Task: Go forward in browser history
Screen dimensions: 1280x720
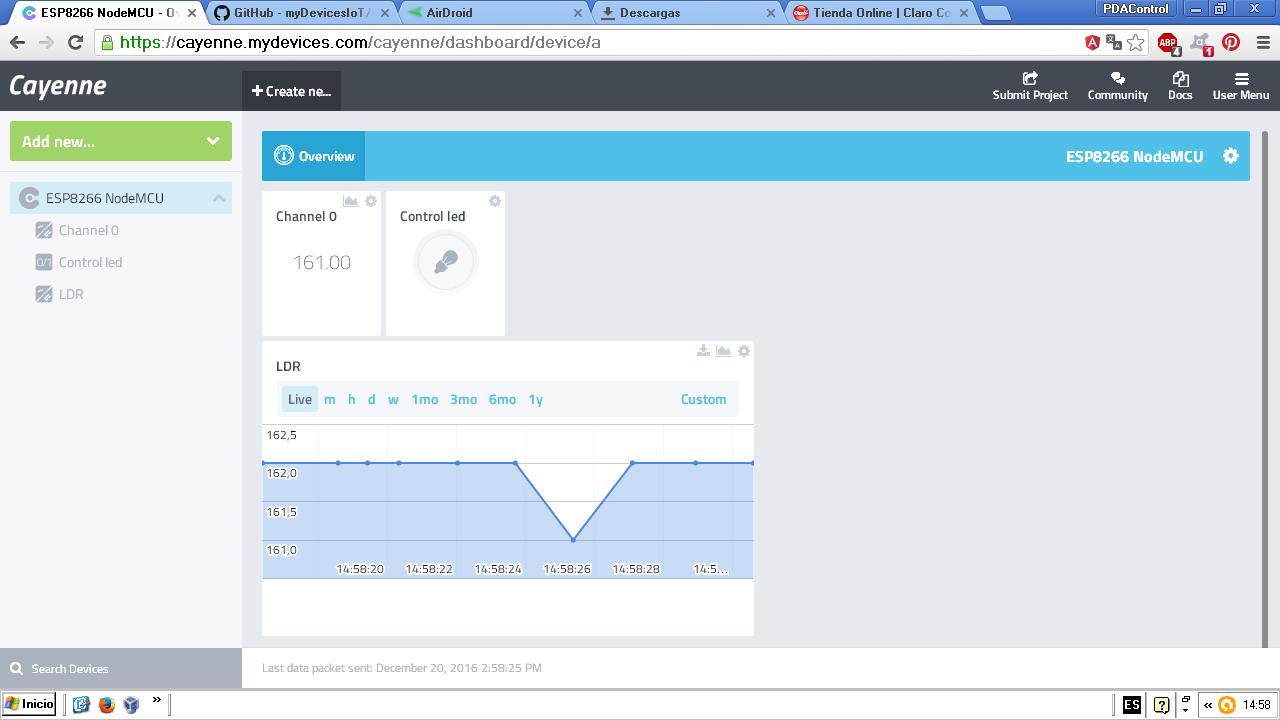Action: point(46,43)
